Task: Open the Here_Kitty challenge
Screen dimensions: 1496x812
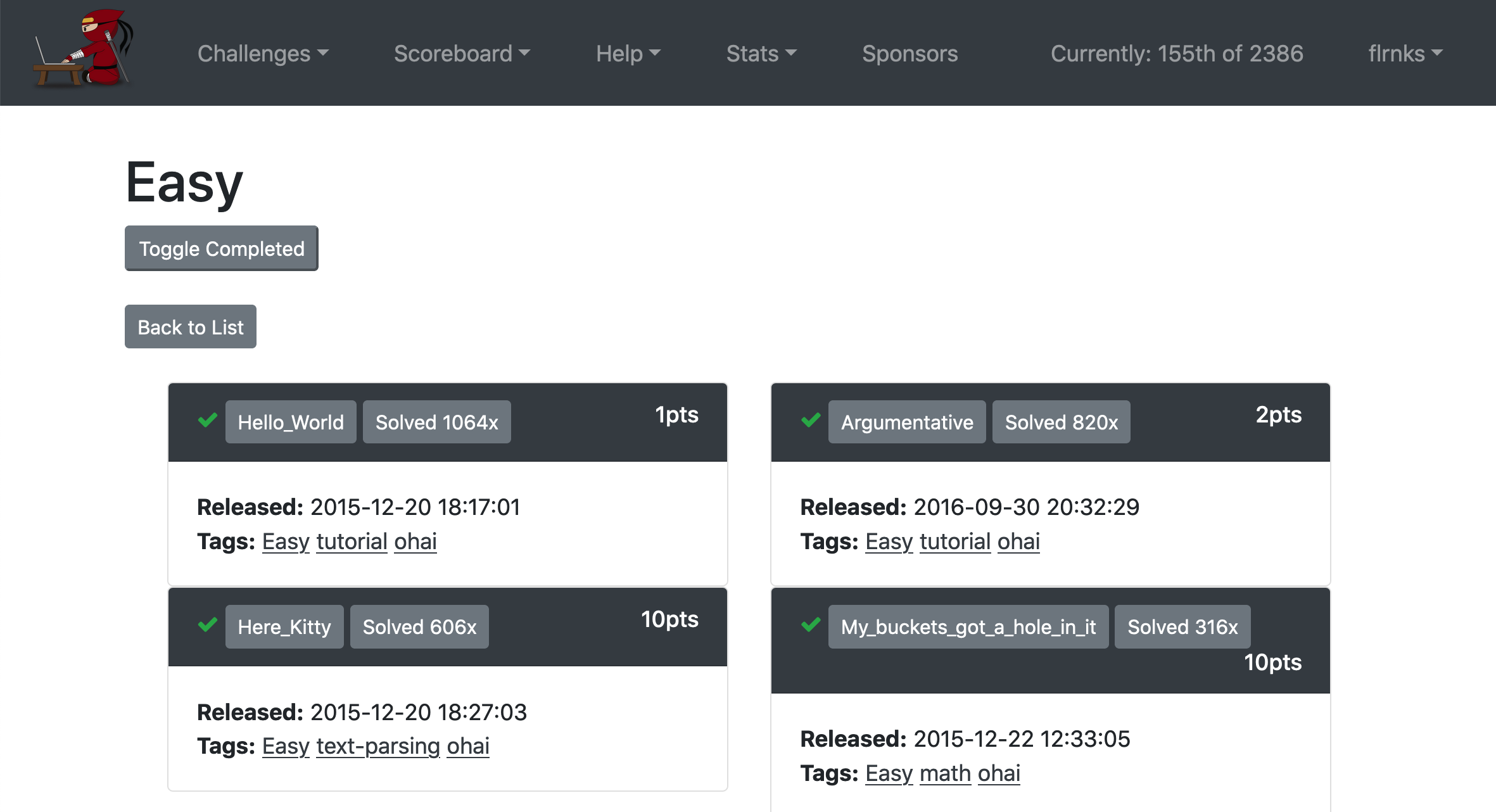Action: click(x=284, y=626)
